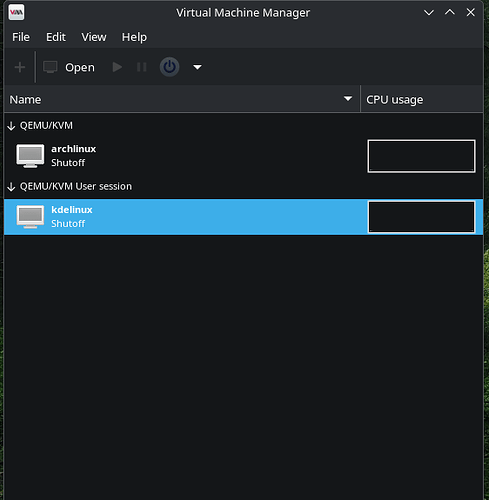Start the virtual machine with Run
The width and height of the screenshot is (489, 500).
(x=117, y=67)
